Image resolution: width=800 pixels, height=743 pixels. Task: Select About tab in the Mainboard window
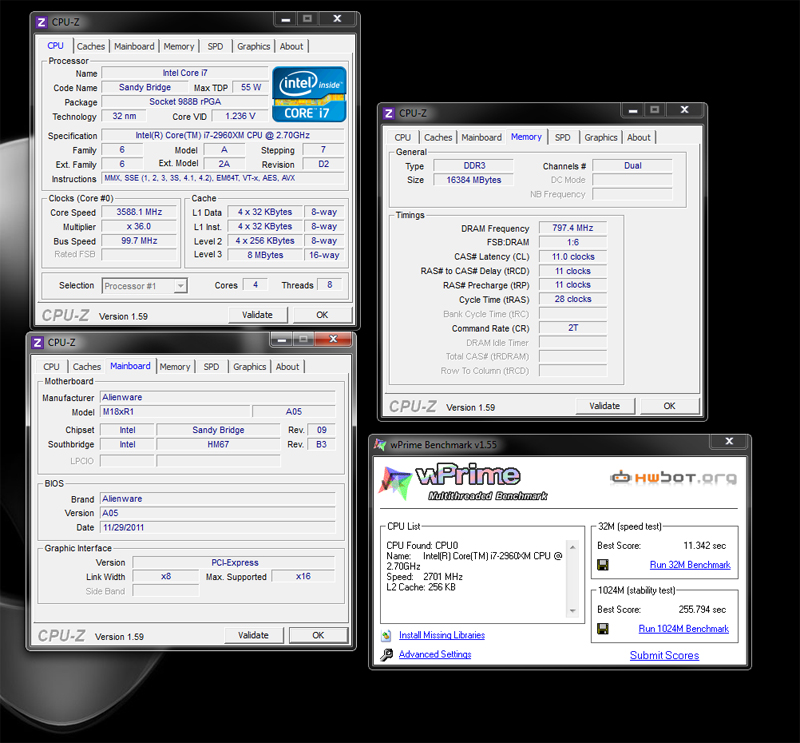287,367
